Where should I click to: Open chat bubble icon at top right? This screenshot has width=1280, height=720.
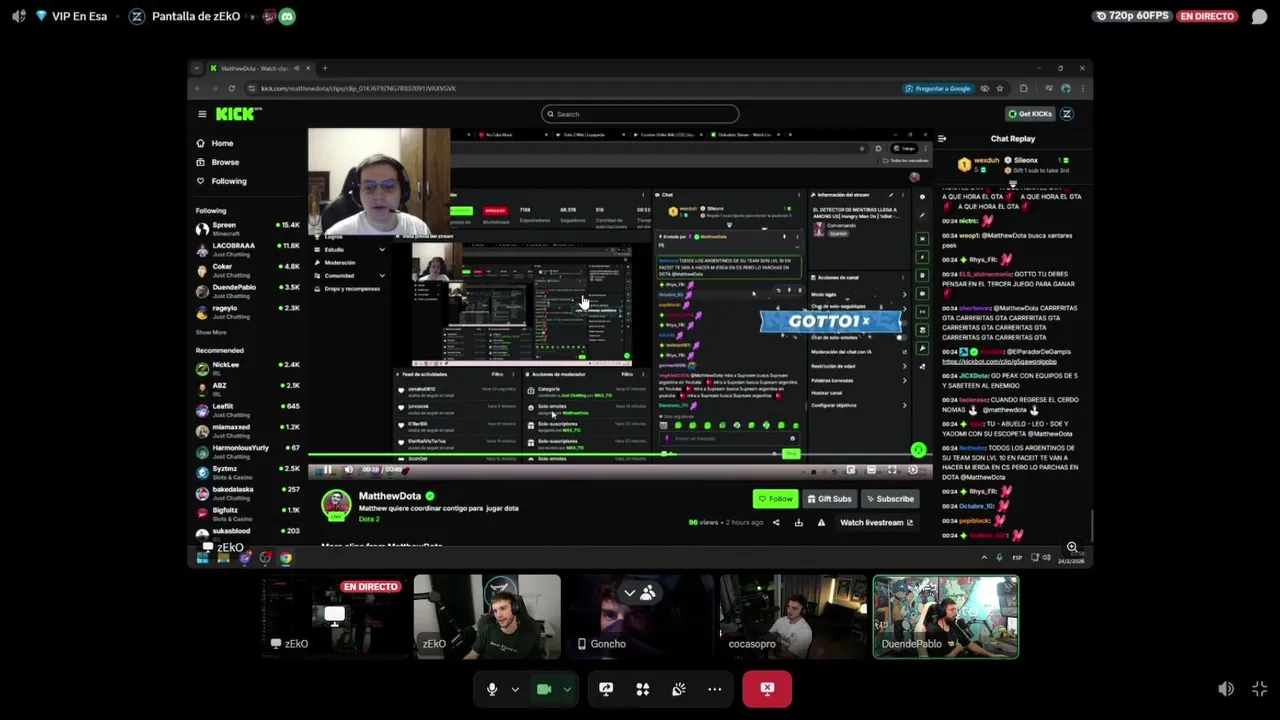click(1259, 16)
